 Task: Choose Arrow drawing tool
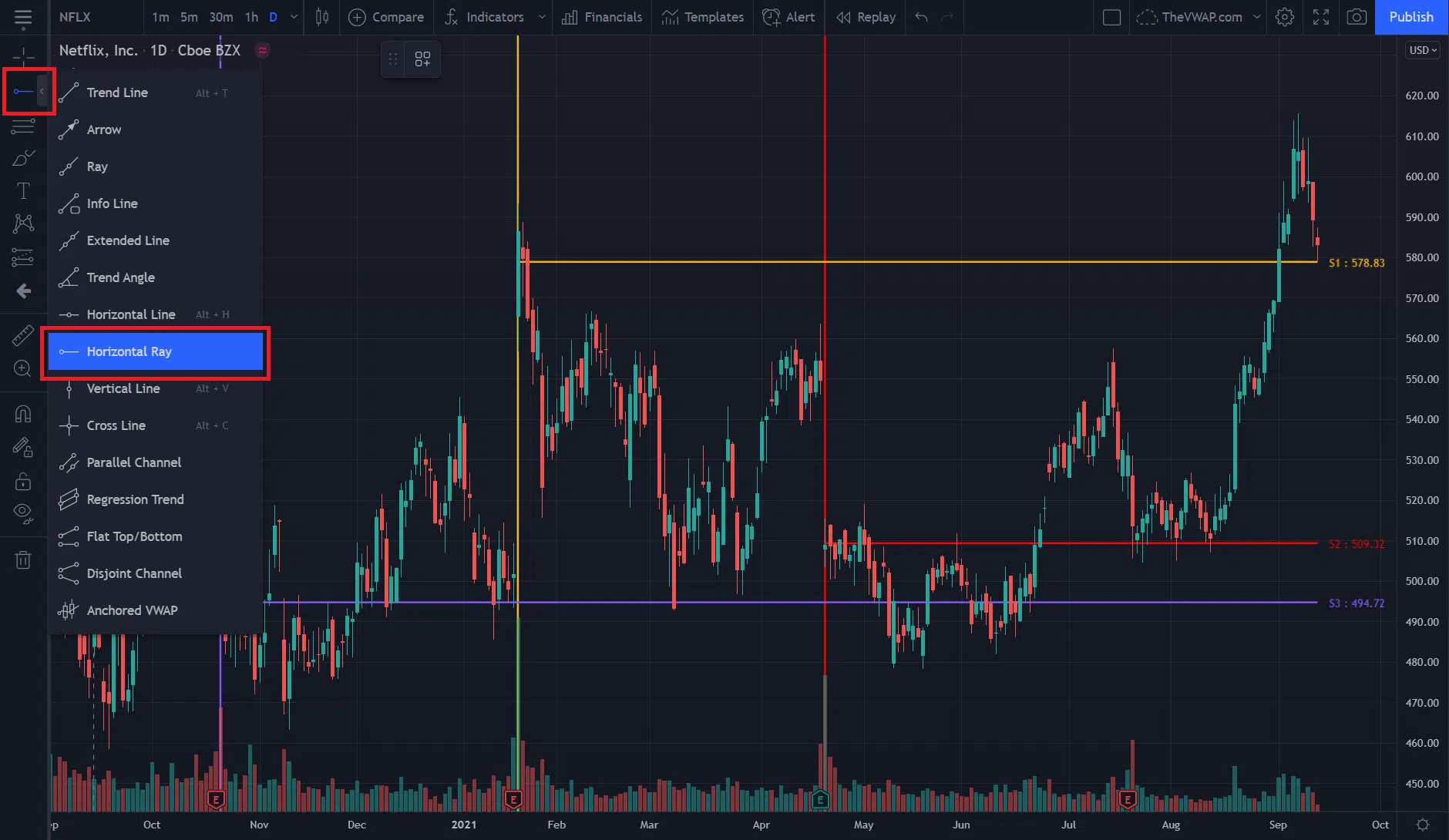coord(155,129)
